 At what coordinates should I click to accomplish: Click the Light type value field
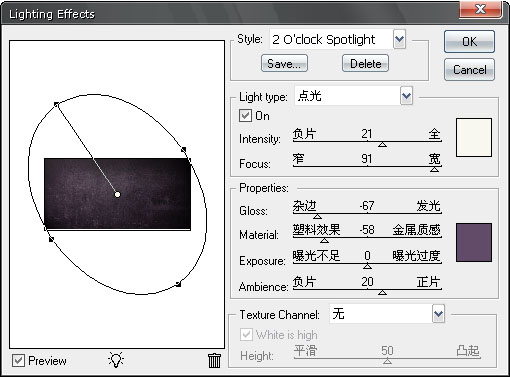tap(347, 96)
